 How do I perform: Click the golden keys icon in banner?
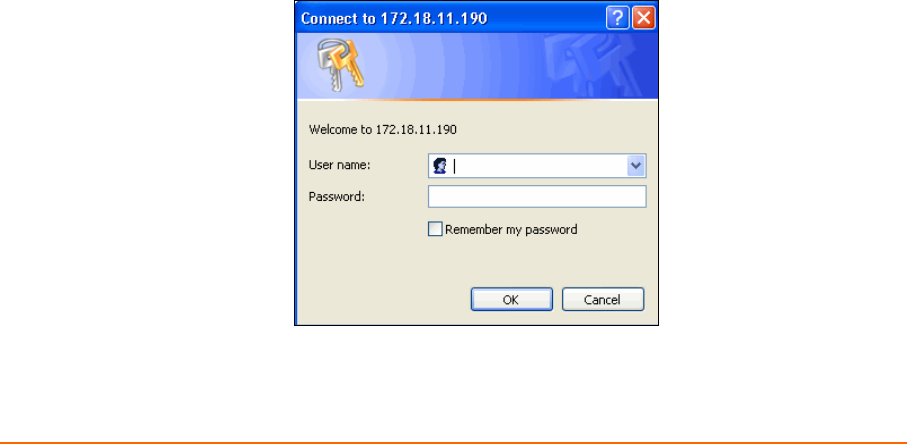[x=339, y=66]
